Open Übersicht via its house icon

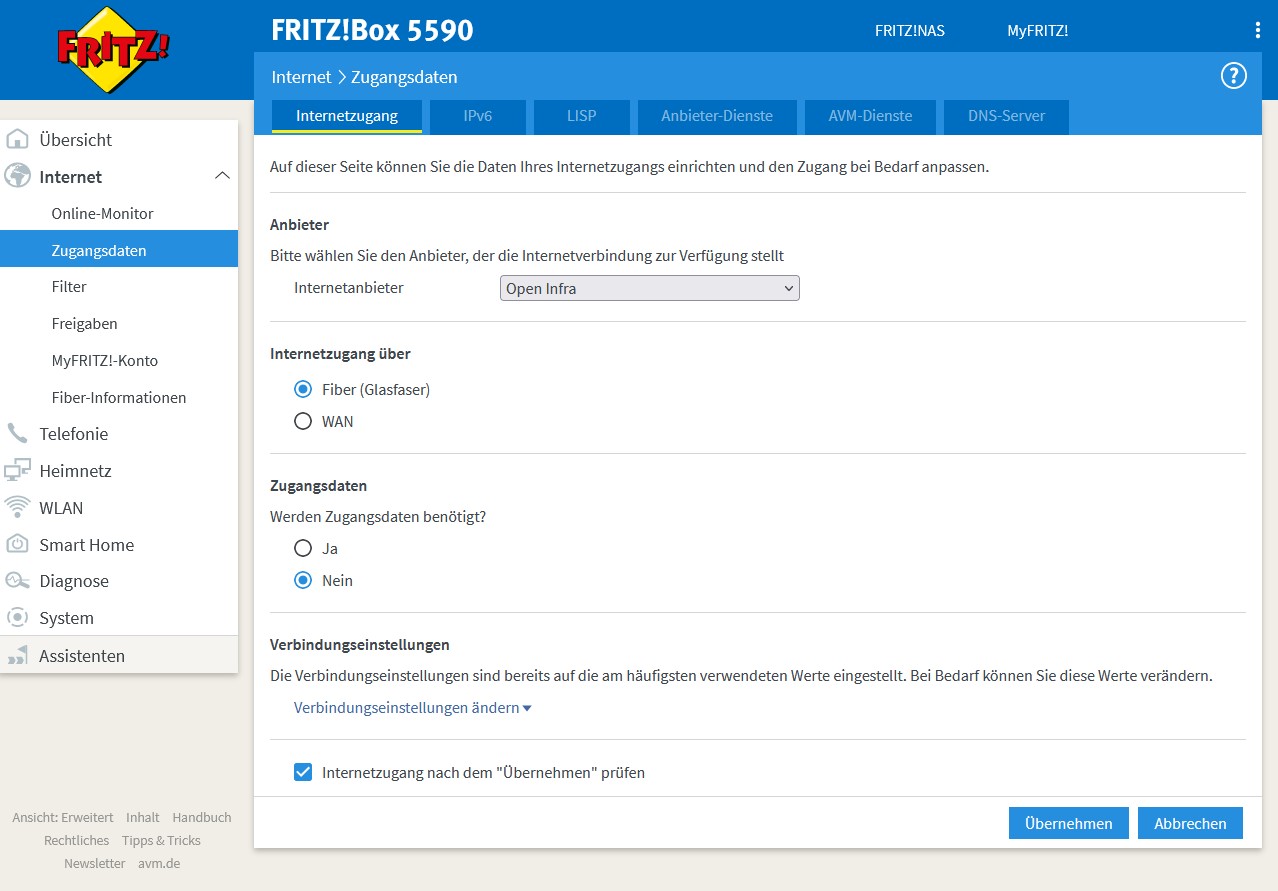[x=17, y=139]
